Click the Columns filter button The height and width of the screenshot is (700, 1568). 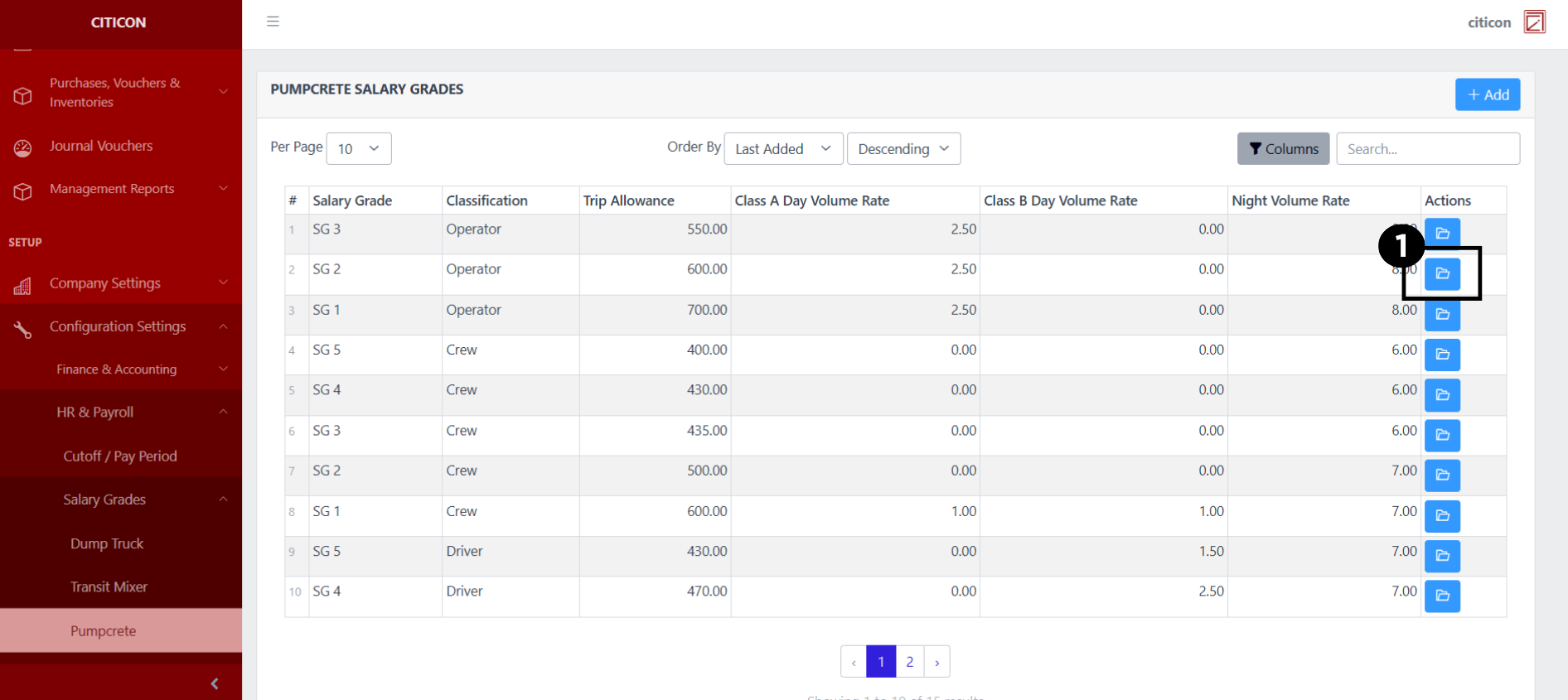click(1283, 149)
